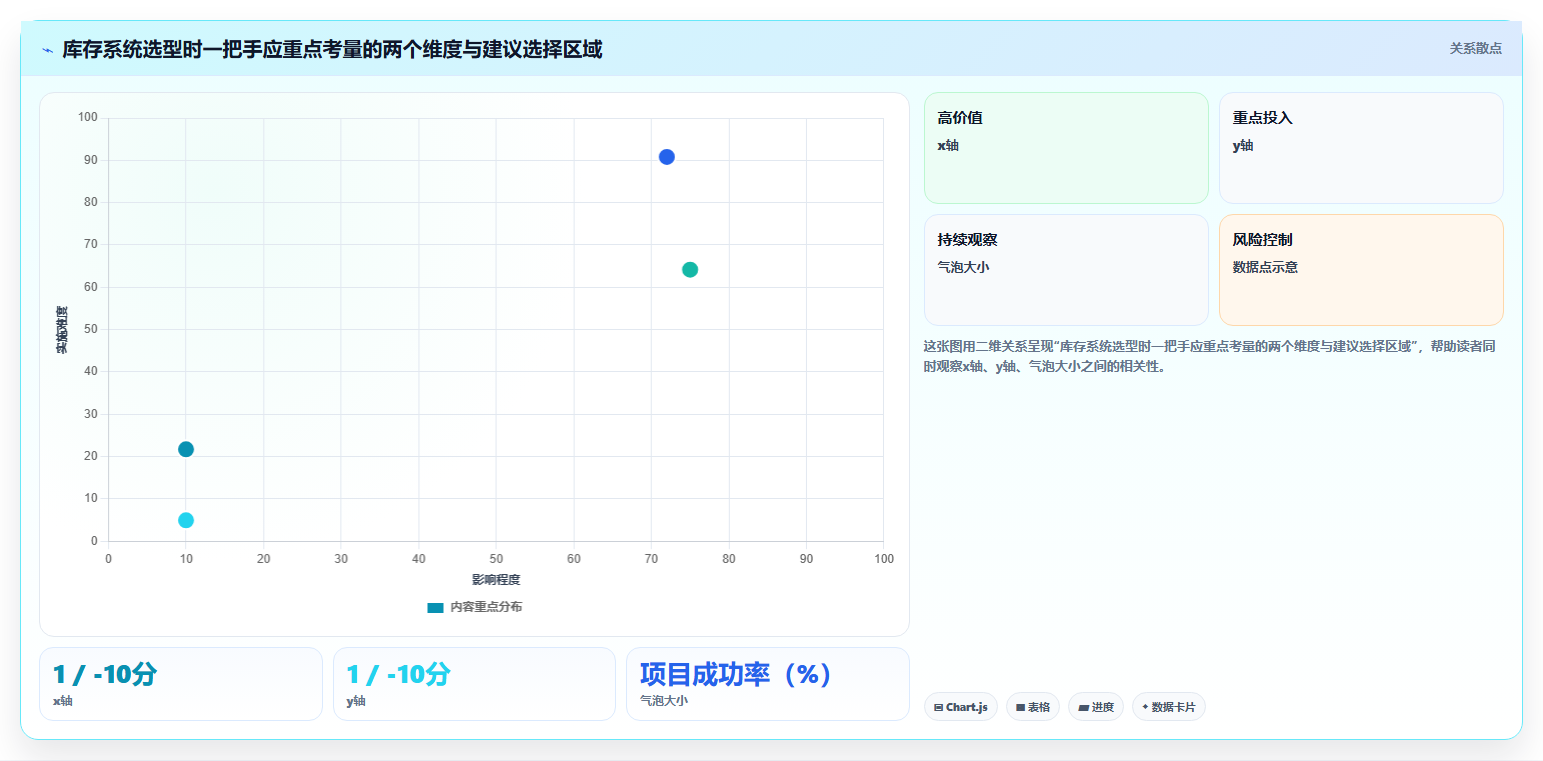Open the 风险控制 card
Screen dimensions: 1543x761
[1361, 270]
